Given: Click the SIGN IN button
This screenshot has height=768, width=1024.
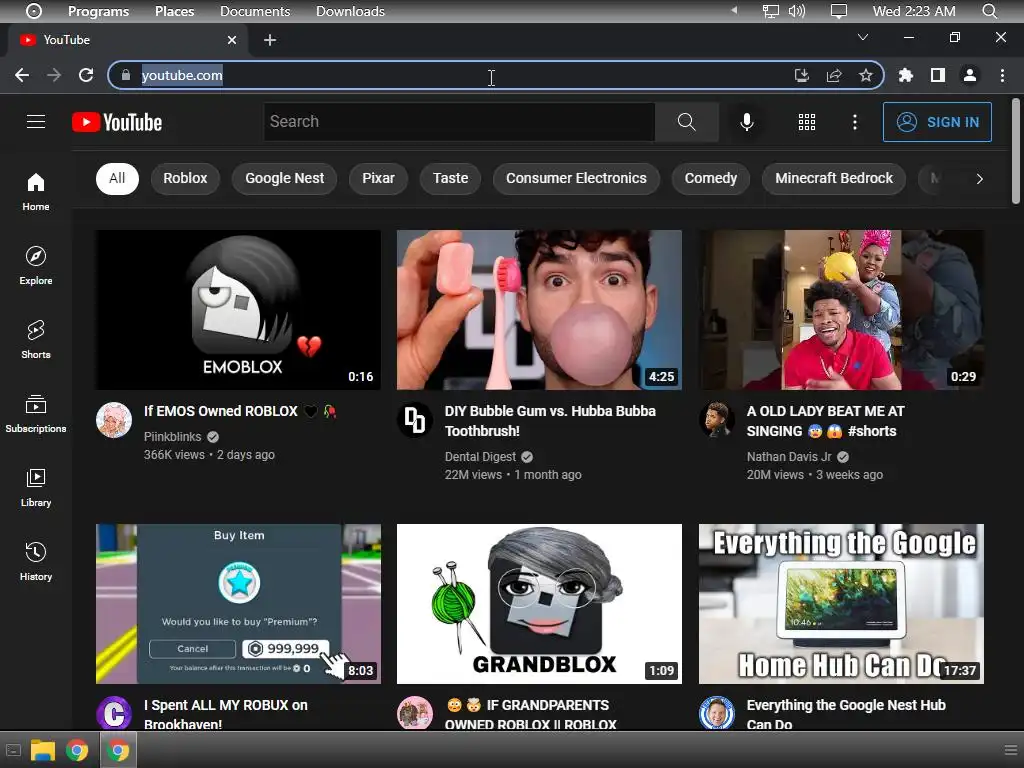Looking at the screenshot, I should (x=937, y=122).
